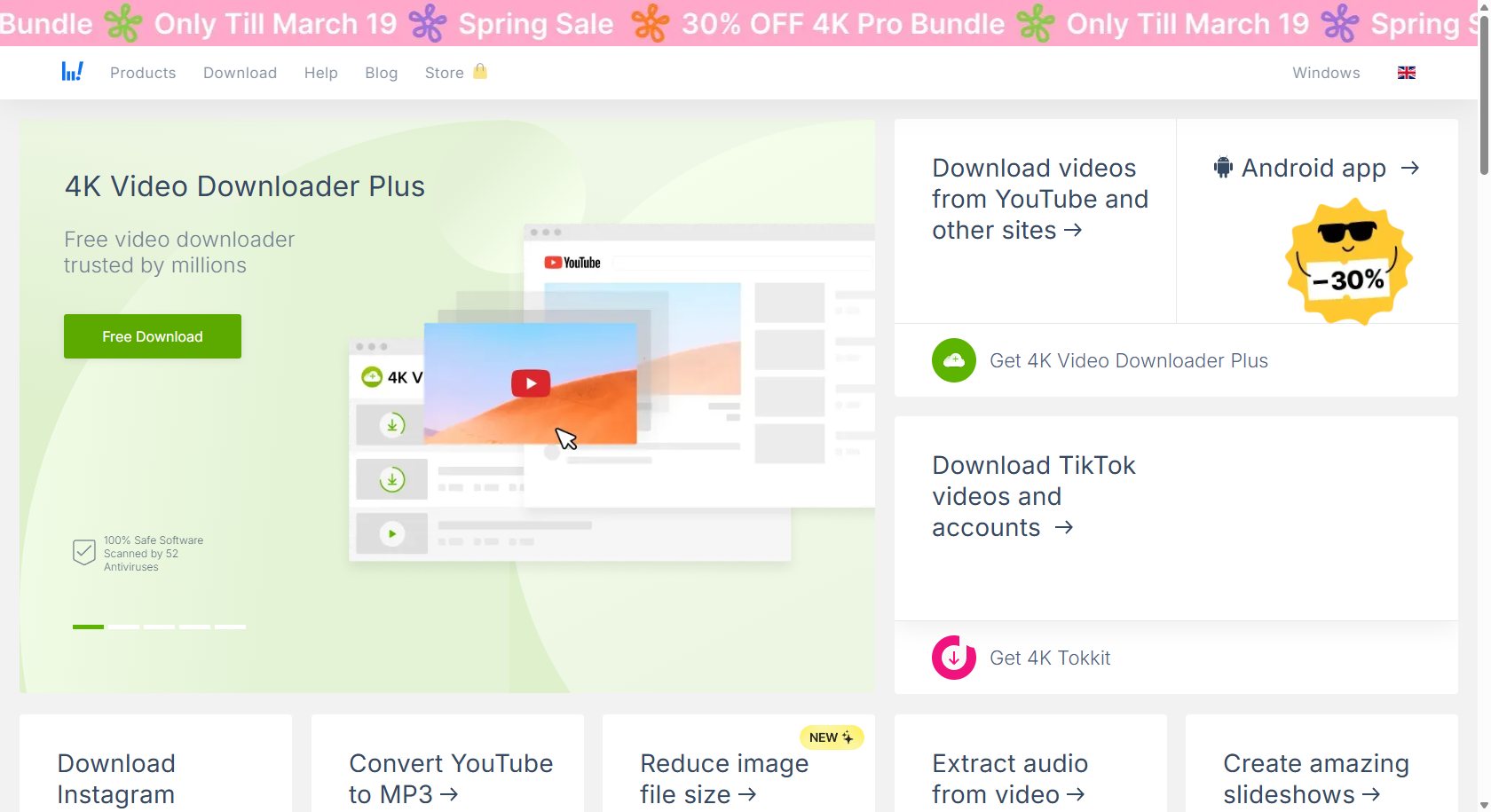Click the Android robot icon

1224,168
